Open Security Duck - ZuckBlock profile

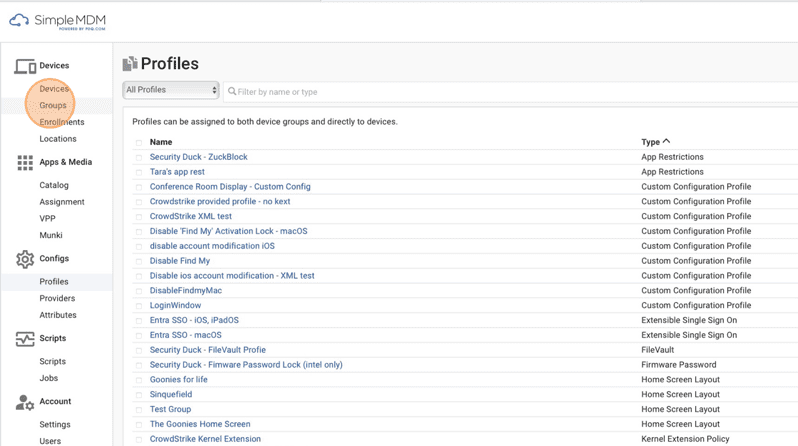pyautogui.click(x=198, y=157)
